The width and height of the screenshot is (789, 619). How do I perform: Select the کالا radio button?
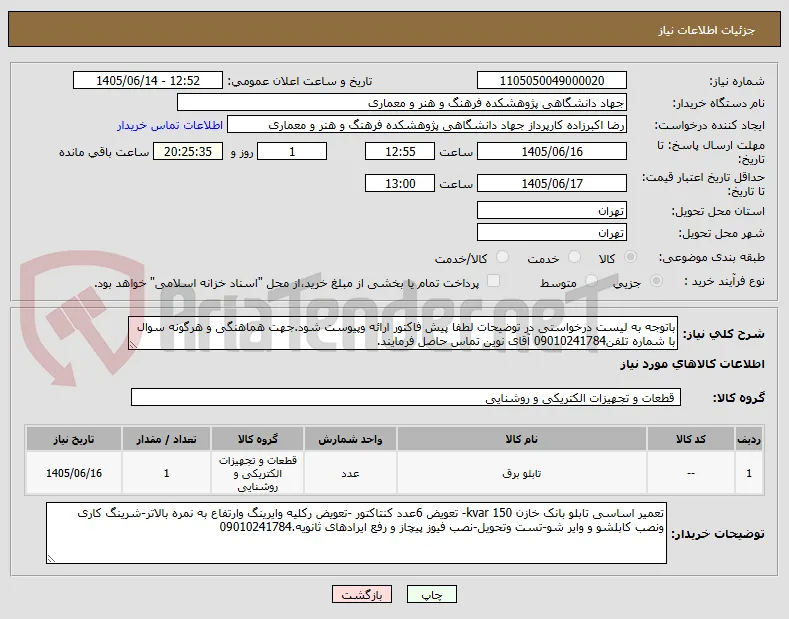click(630, 257)
